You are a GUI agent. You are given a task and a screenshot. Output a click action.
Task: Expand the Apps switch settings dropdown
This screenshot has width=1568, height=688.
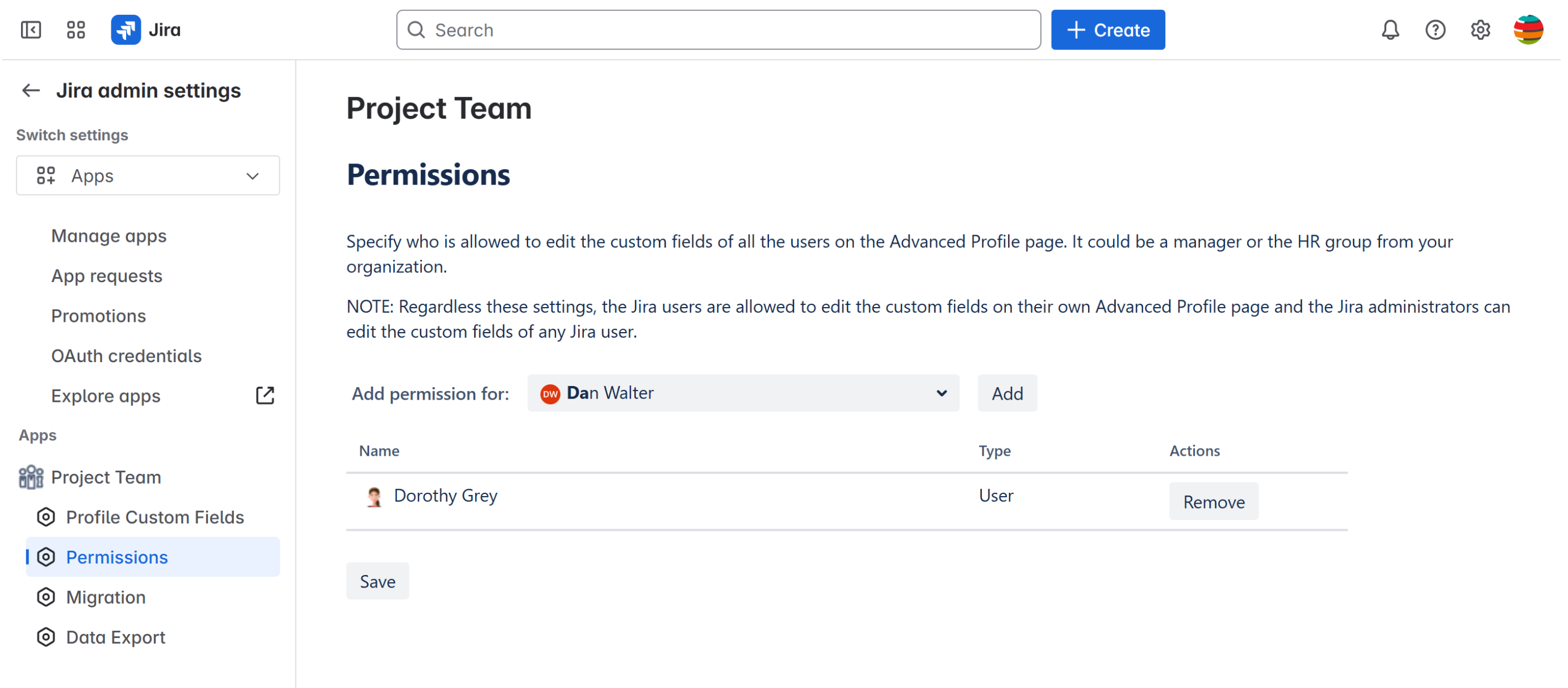(148, 176)
